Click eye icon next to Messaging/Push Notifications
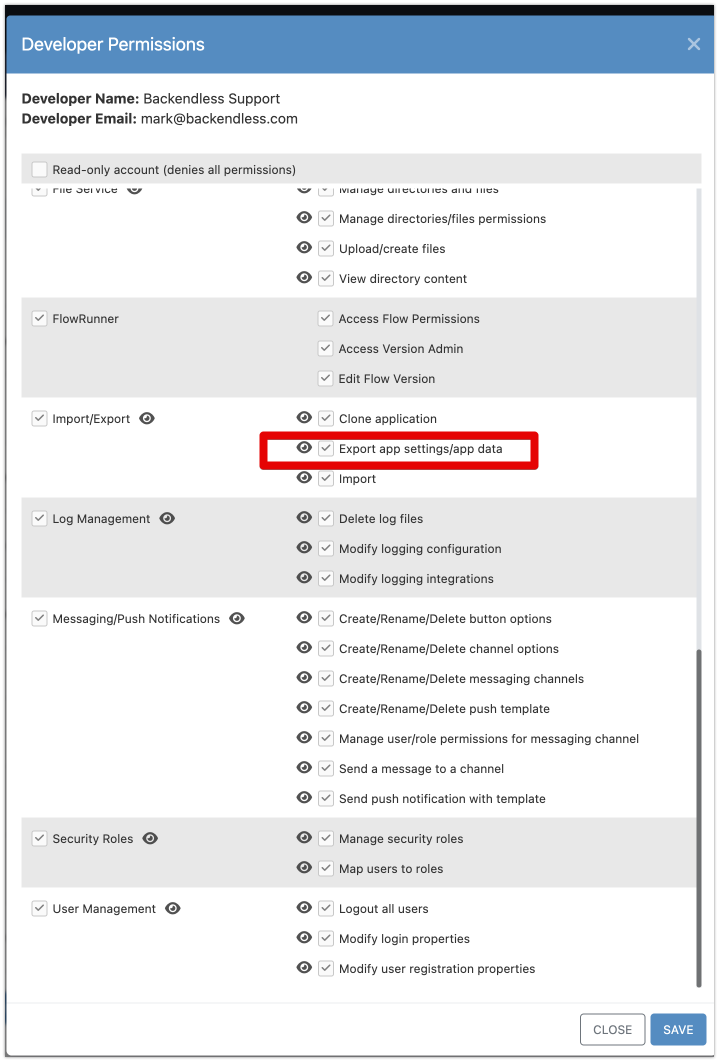 coord(237,618)
